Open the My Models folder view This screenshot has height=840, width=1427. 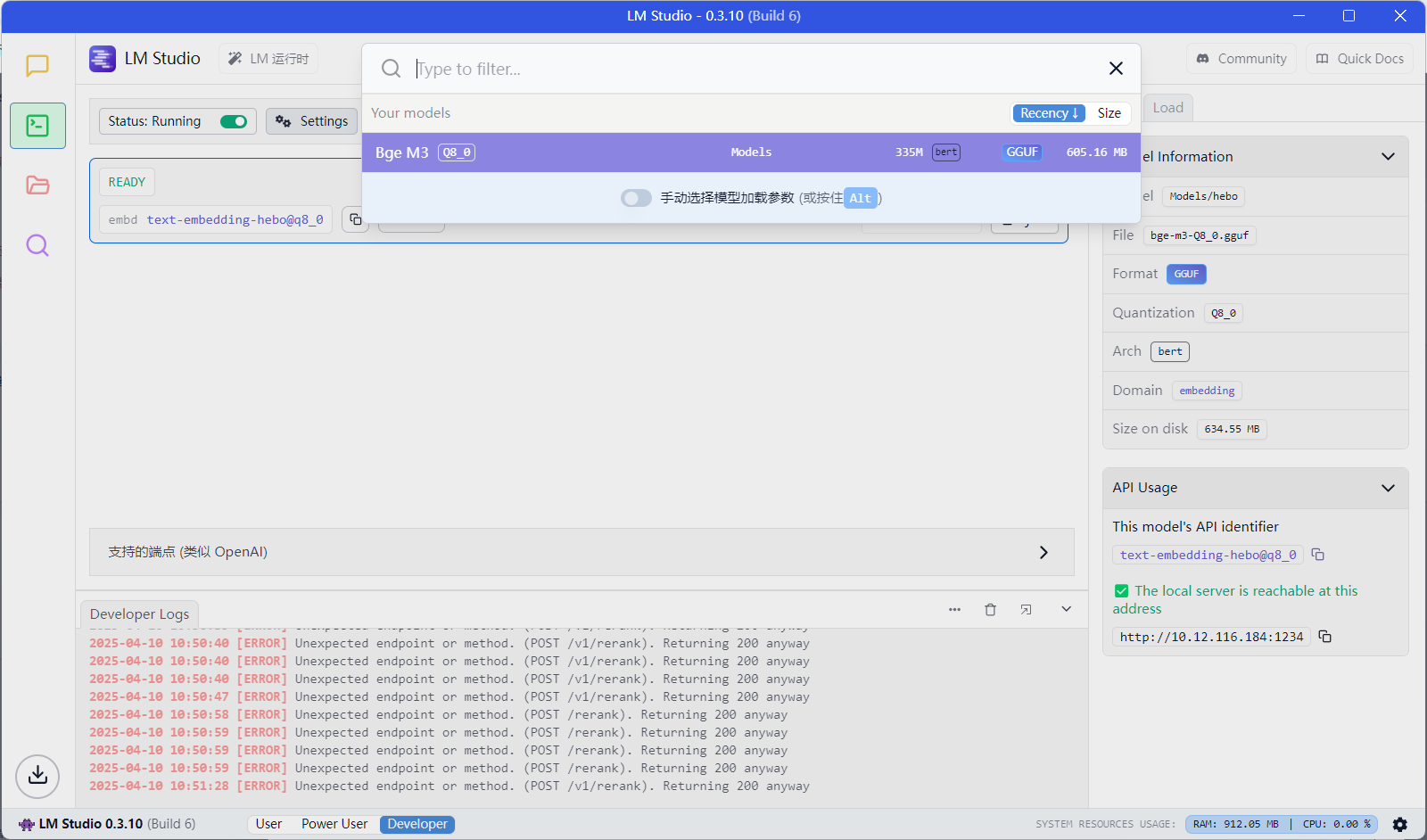(37, 185)
